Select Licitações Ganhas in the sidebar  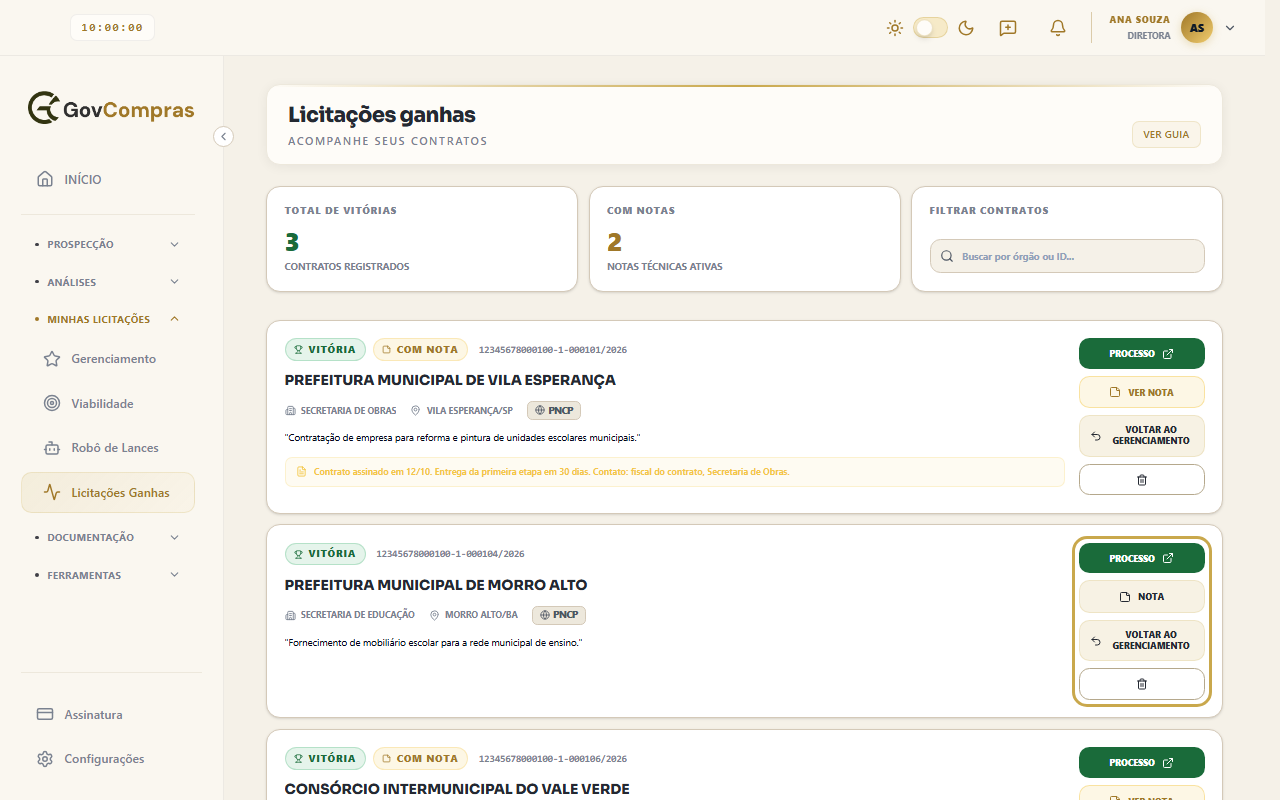pyautogui.click(x=108, y=493)
